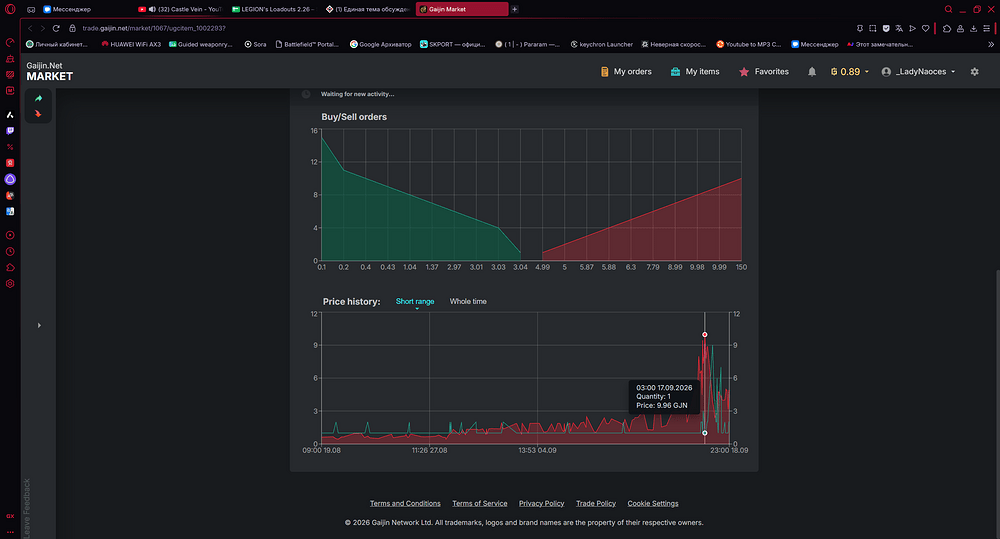Show more bookmarks with double chevron
Image resolution: width=1000 pixels, height=539 pixels.
point(990,45)
